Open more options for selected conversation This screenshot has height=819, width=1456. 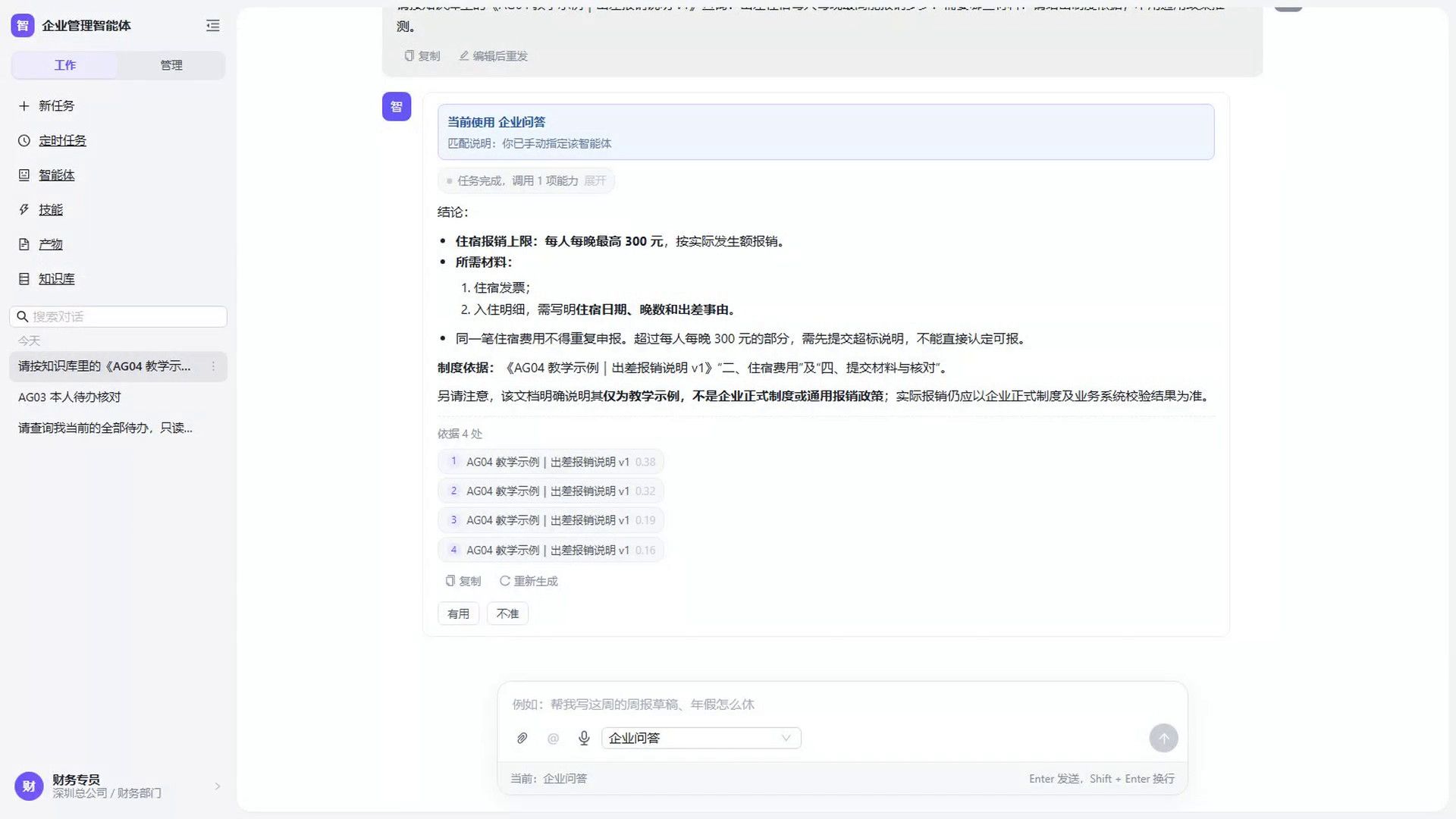point(213,366)
